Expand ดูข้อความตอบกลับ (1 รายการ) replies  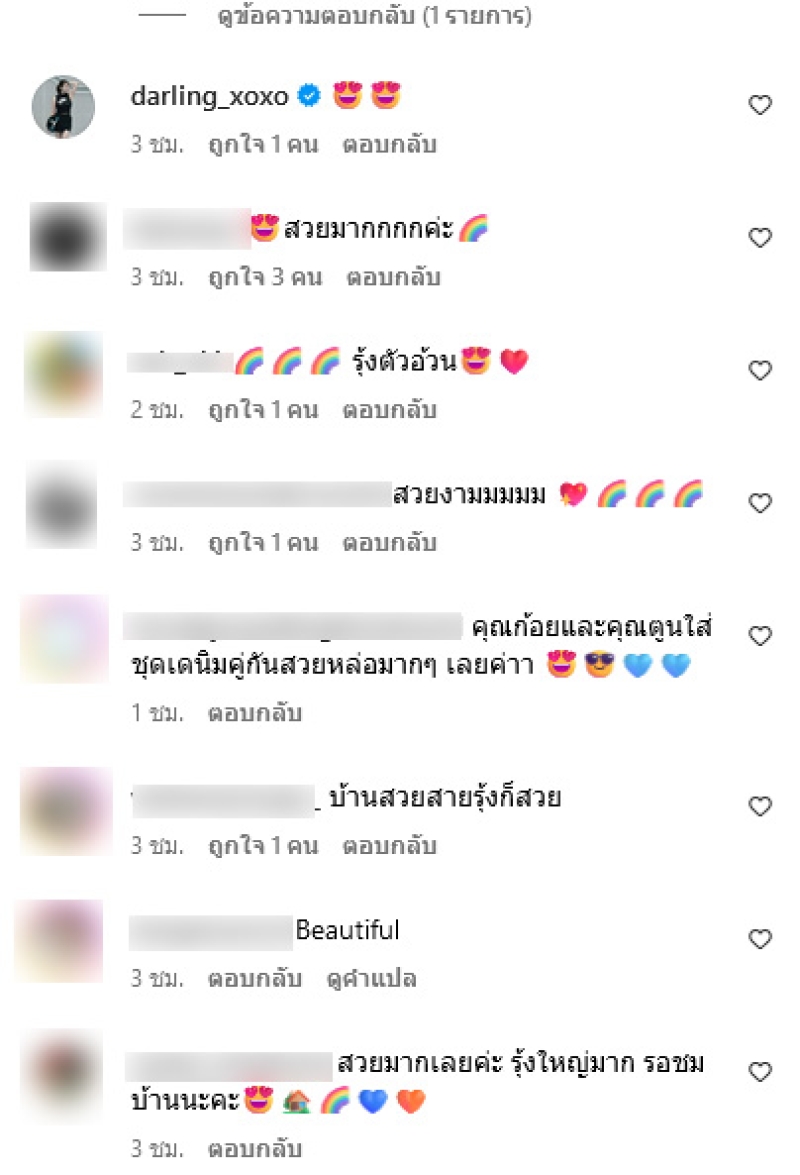pyautogui.click(x=375, y=15)
